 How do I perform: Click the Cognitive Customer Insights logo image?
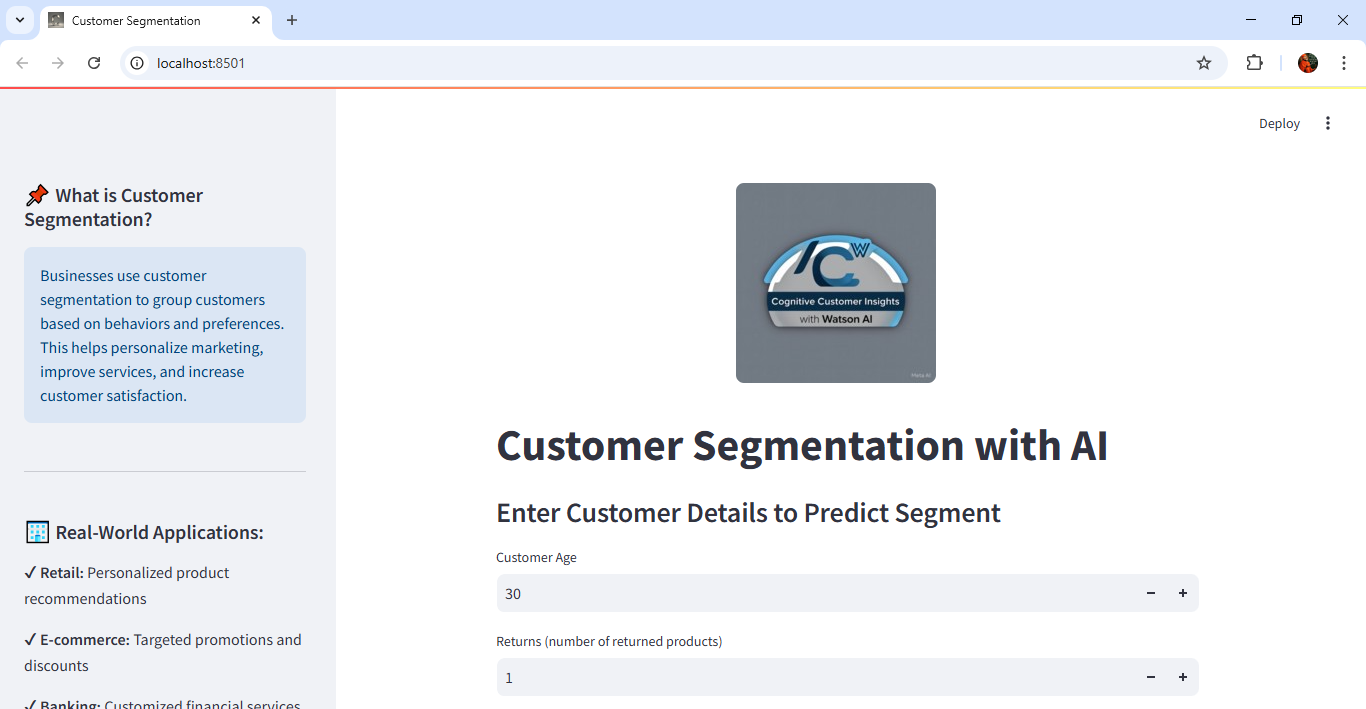pyautogui.click(x=835, y=283)
